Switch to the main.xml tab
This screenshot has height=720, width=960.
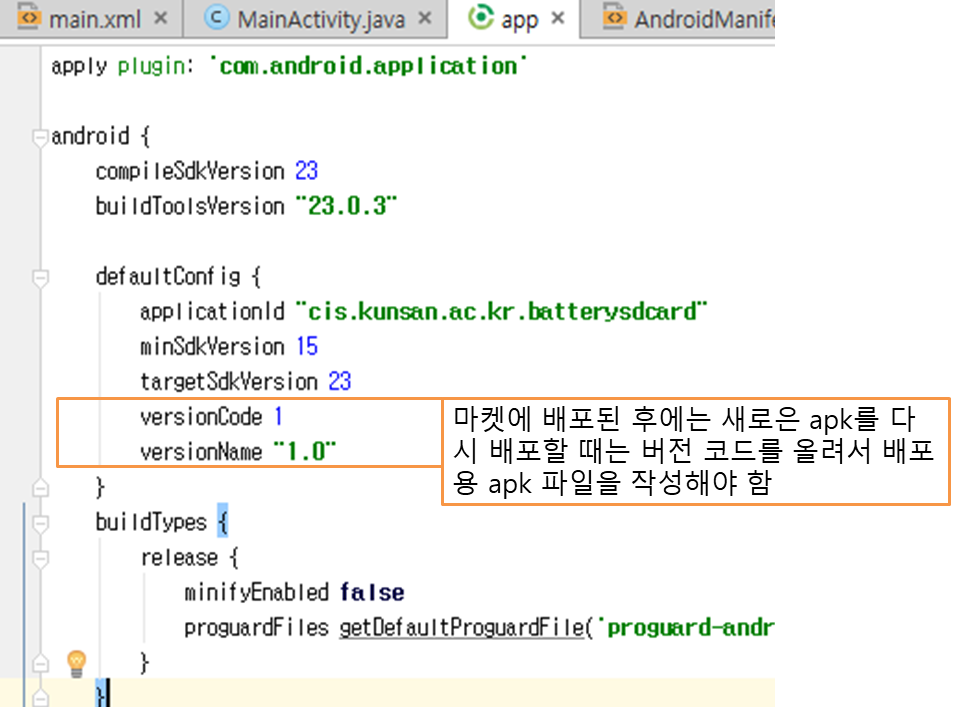(95, 19)
